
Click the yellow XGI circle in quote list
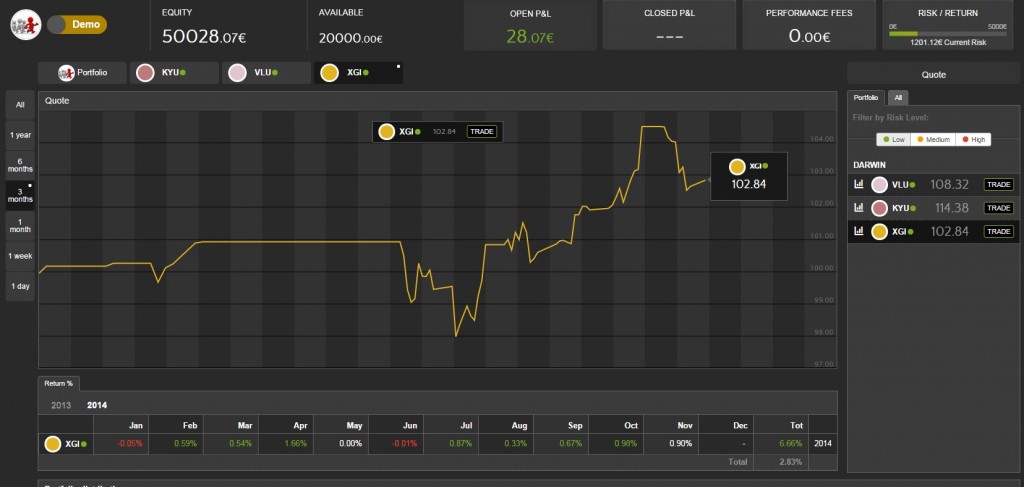click(x=879, y=232)
